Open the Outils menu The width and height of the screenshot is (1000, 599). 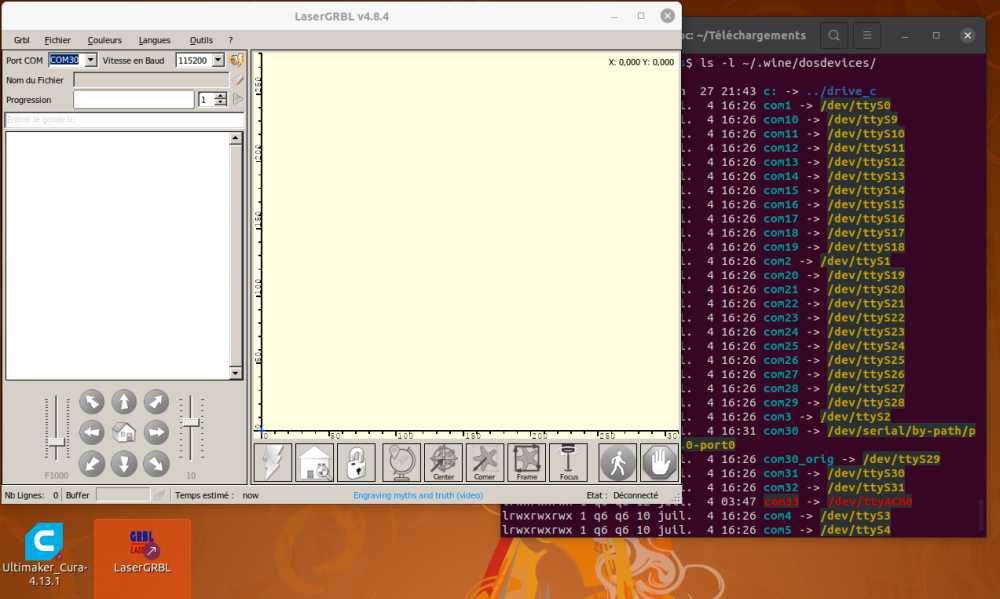click(201, 40)
